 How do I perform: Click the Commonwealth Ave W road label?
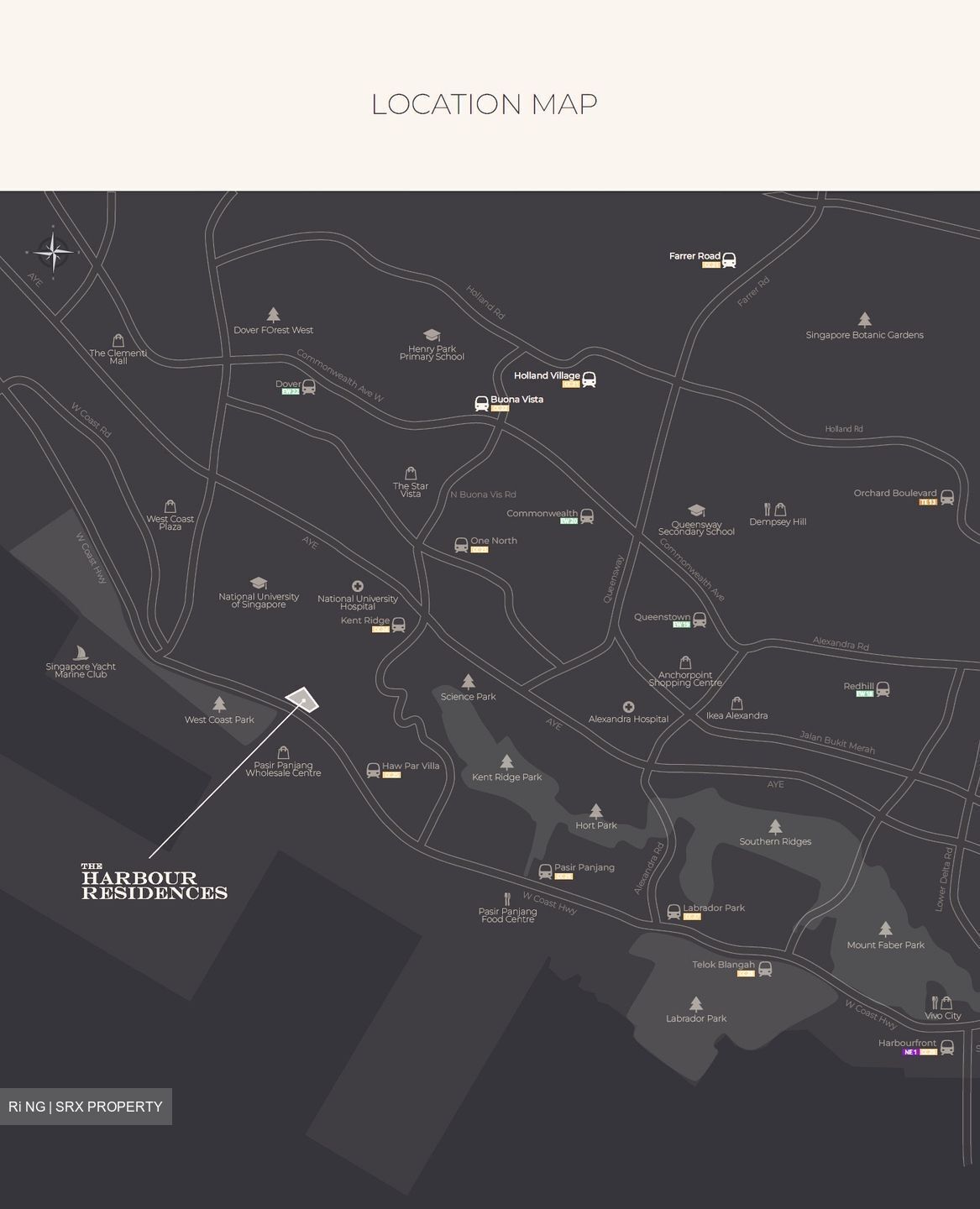click(x=339, y=376)
